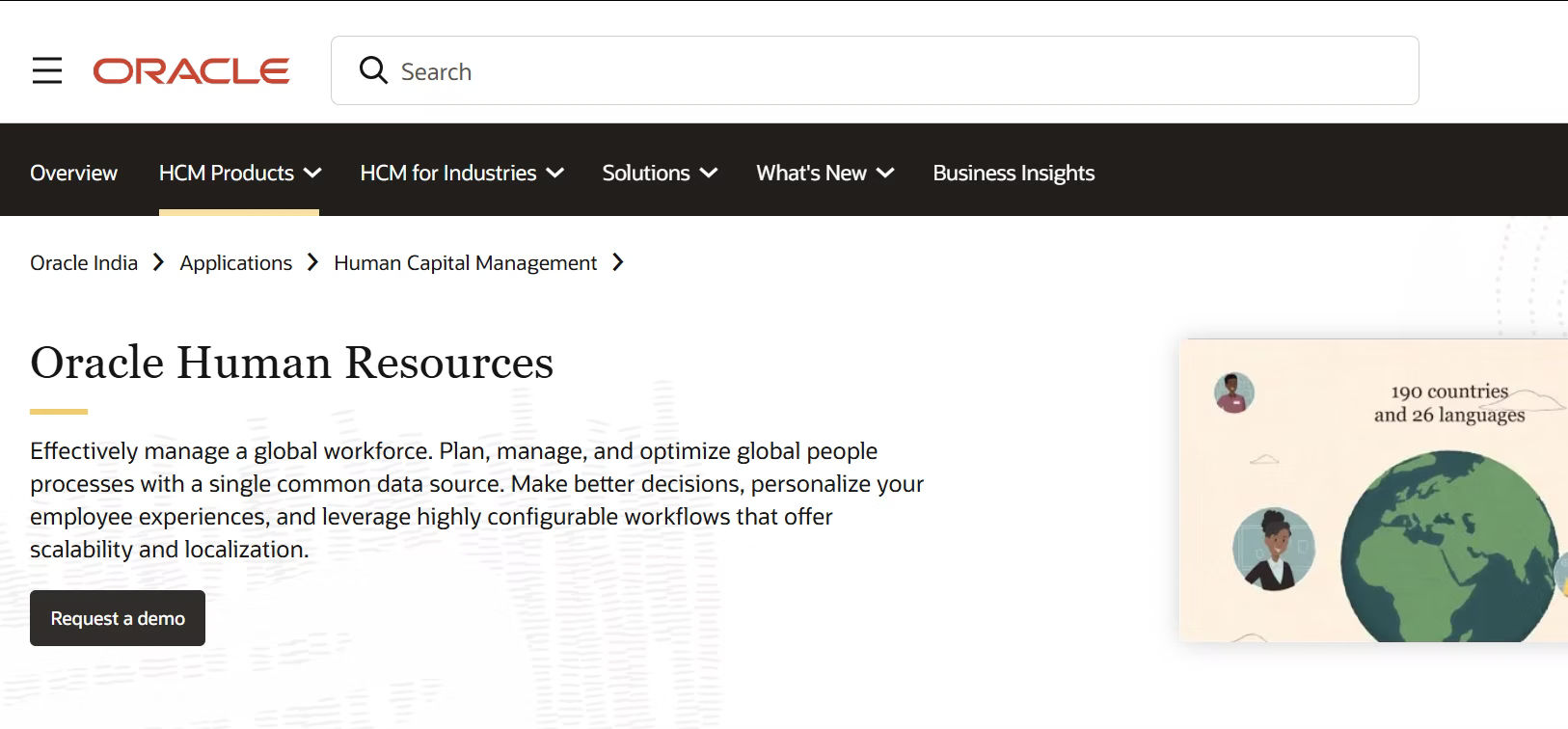Image resolution: width=1568 pixels, height=729 pixels.
Task: Follow the Oracle India breadcrumb link
Action: pos(84,263)
